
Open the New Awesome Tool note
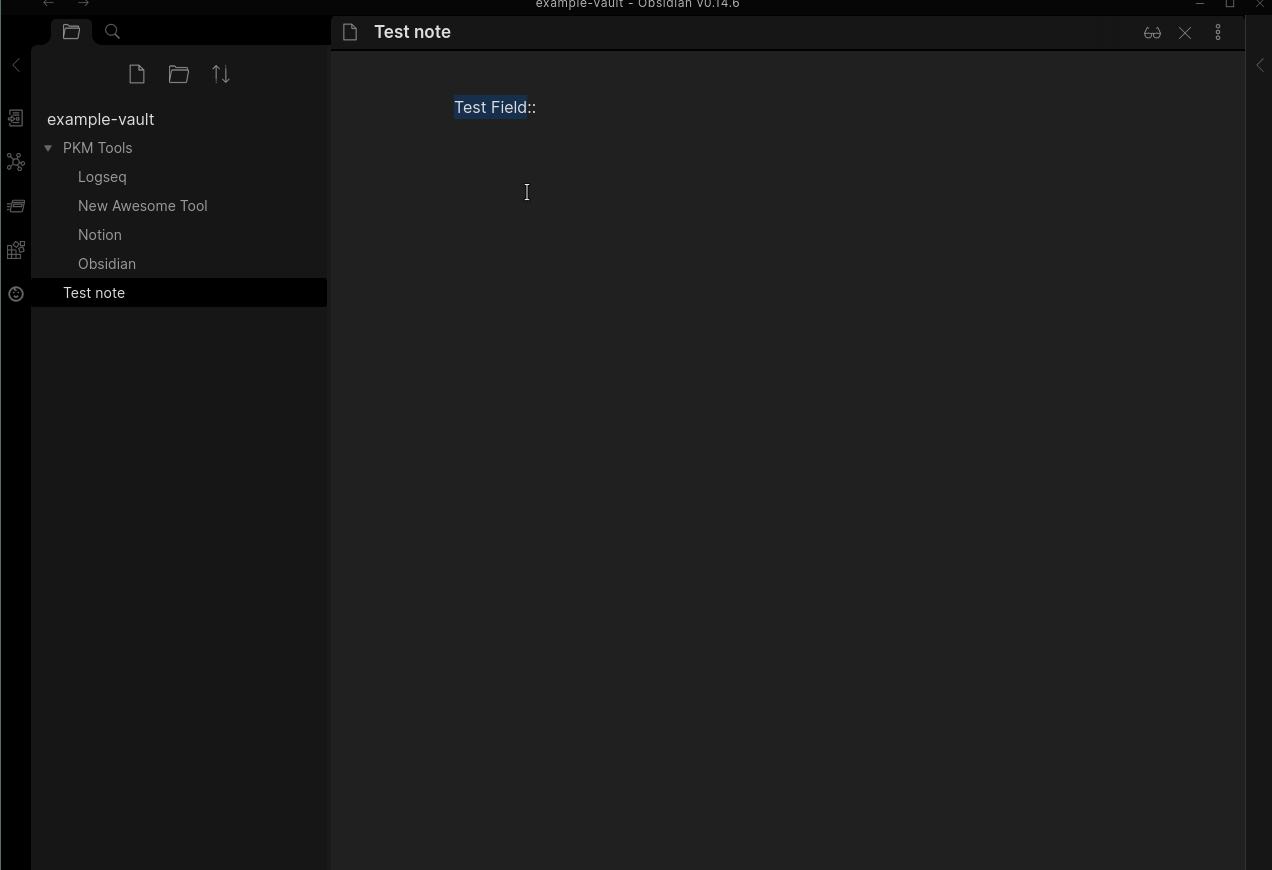(x=143, y=206)
